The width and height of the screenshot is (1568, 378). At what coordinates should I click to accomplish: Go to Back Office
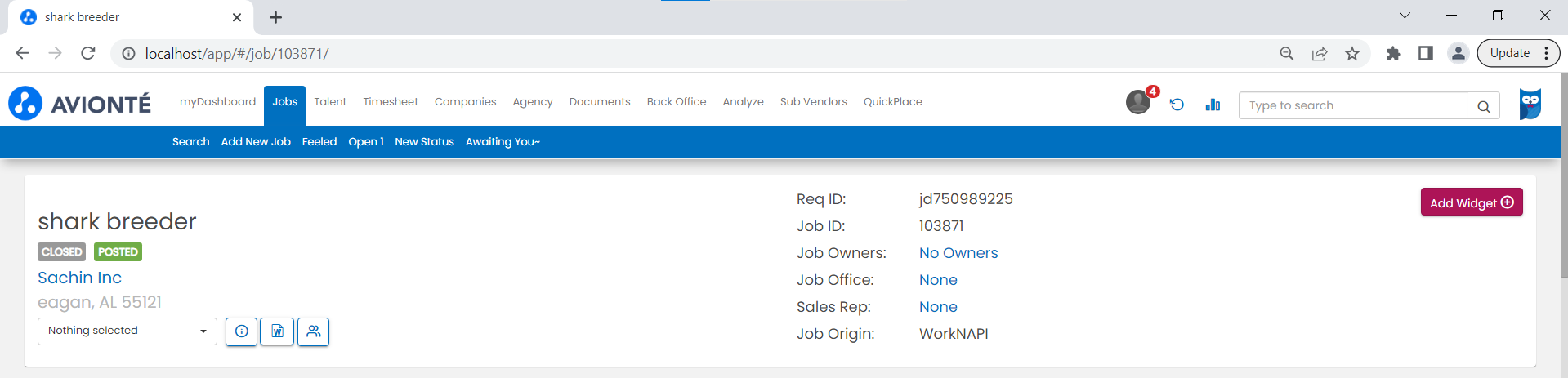pos(677,102)
